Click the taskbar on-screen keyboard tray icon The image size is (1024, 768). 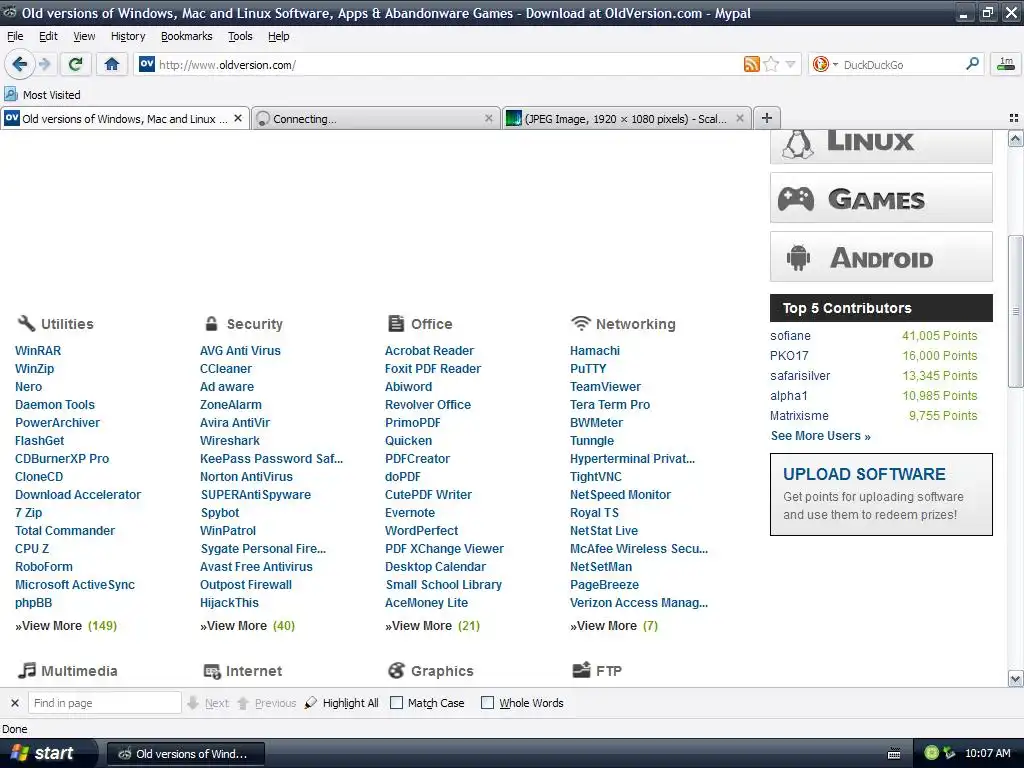[894, 754]
